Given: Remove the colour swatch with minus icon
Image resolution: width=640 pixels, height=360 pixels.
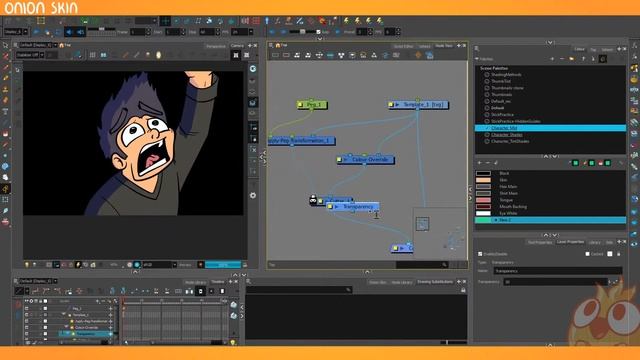Looking at the screenshot, I should [487, 163].
